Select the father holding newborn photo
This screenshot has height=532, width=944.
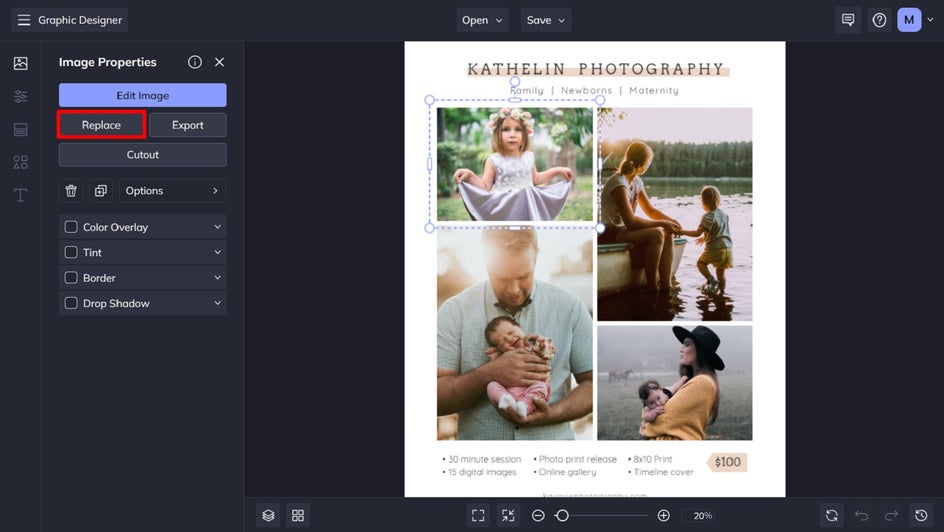(x=515, y=334)
